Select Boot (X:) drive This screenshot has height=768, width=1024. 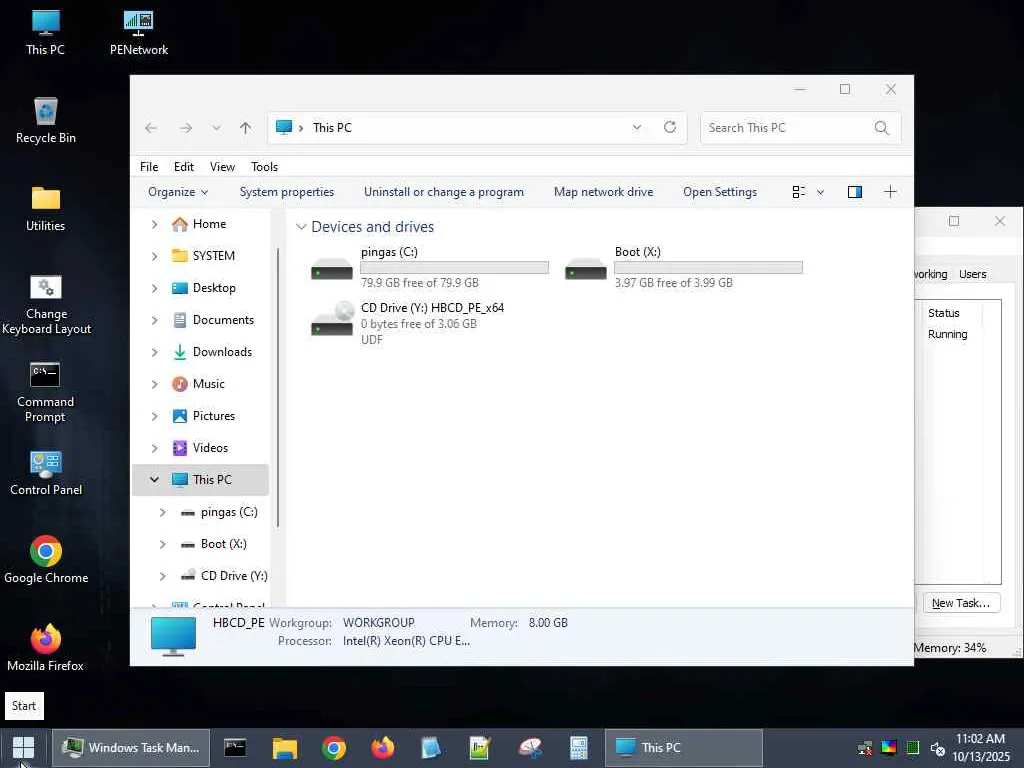pyautogui.click(x=683, y=267)
